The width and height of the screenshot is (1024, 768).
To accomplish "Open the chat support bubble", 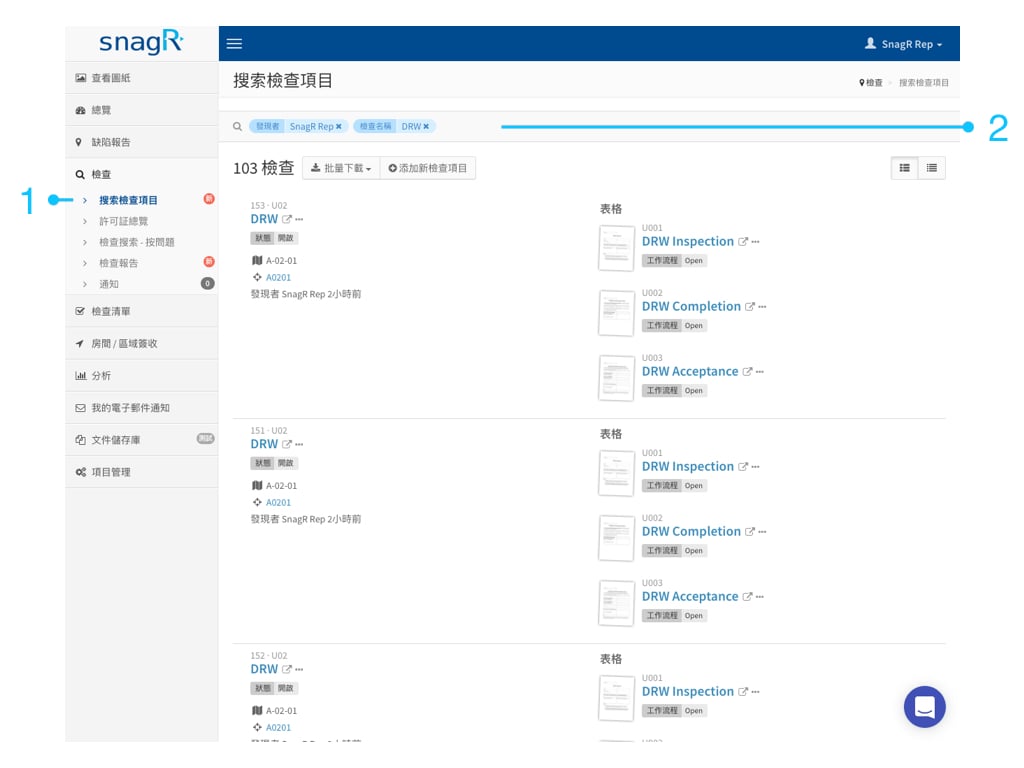I will 924,707.
